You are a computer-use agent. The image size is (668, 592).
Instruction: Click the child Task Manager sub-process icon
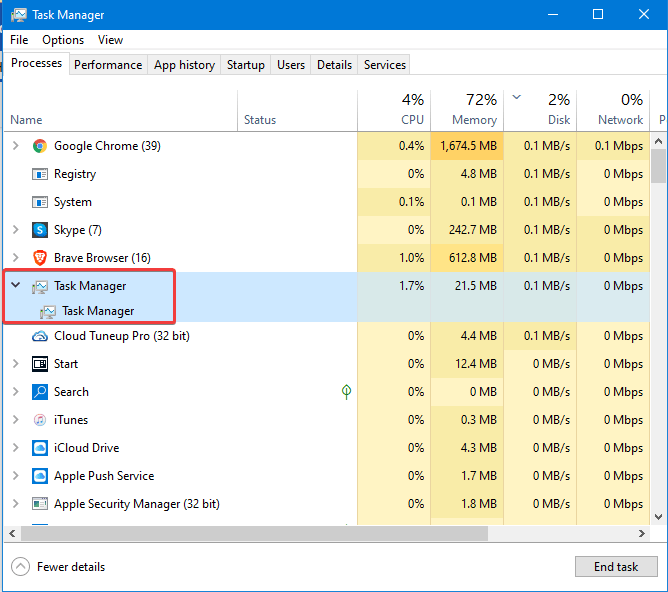(x=48, y=312)
